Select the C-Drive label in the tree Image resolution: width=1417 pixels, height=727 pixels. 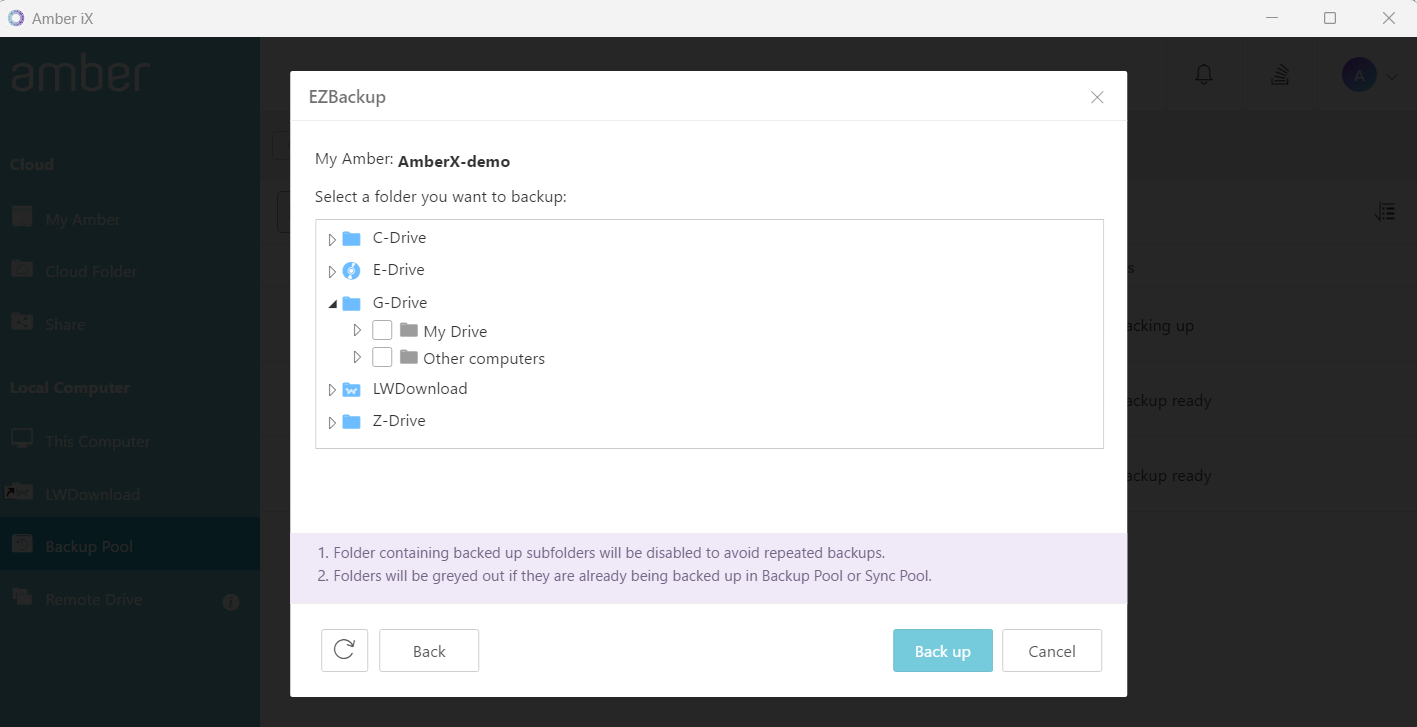pyautogui.click(x=399, y=238)
